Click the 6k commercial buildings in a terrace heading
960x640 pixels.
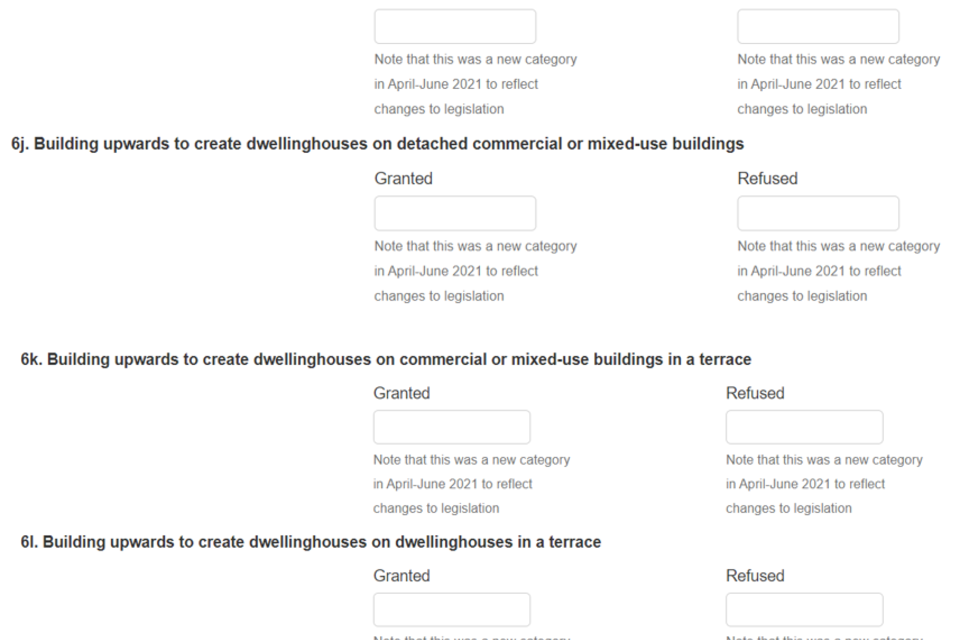point(386,358)
